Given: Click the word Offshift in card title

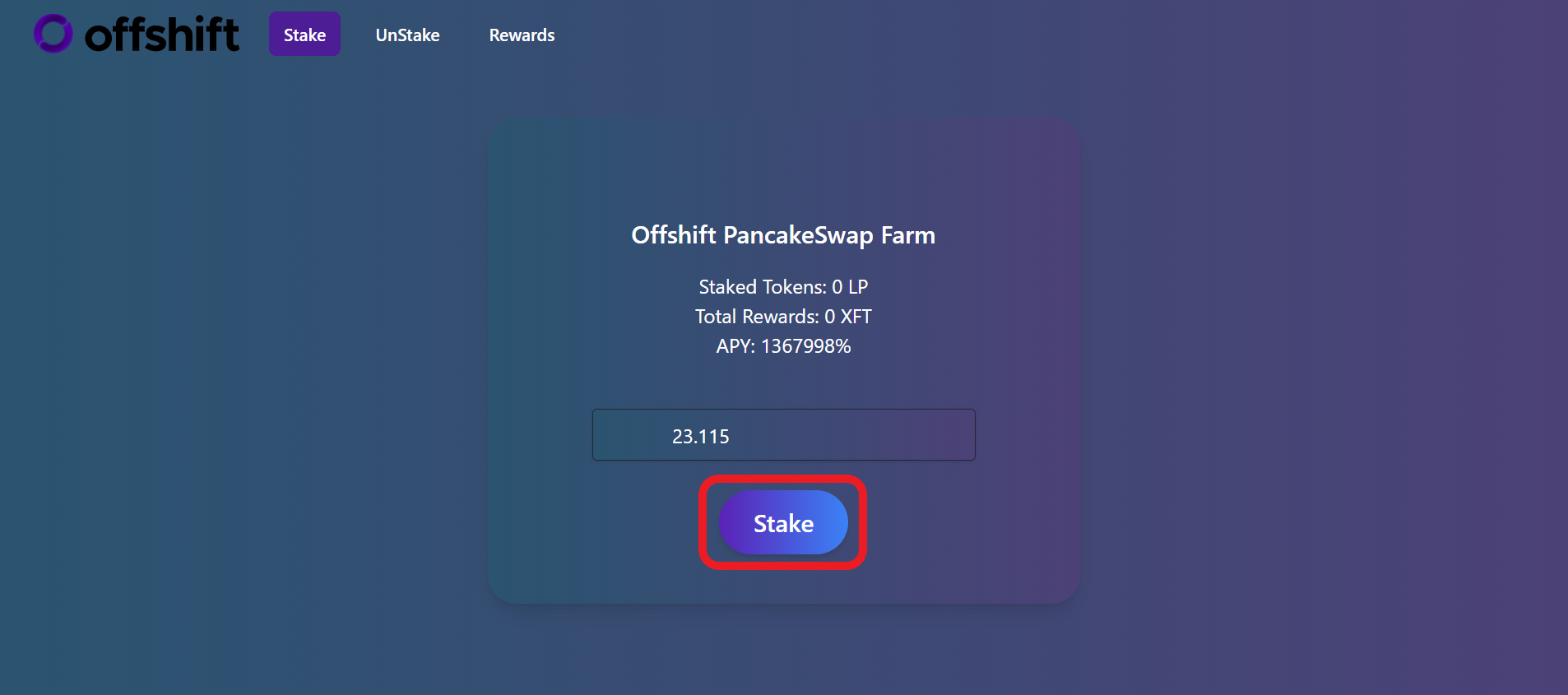Looking at the screenshot, I should click(674, 235).
